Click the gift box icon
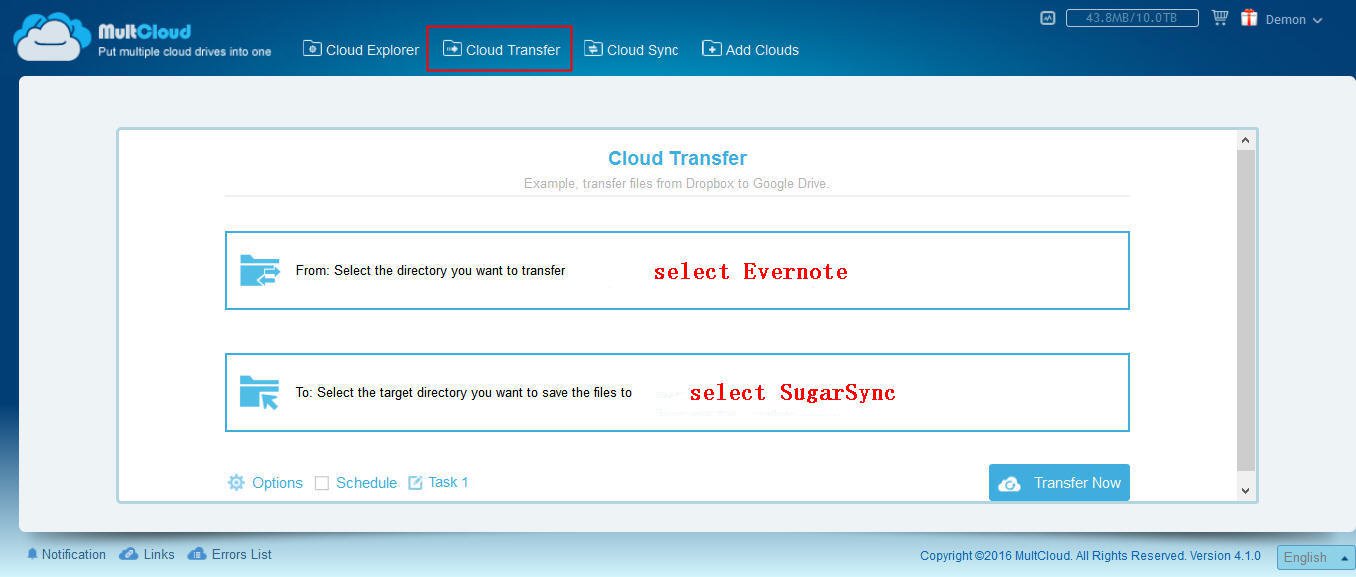The height and width of the screenshot is (577, 1356). pos(1249,18)
